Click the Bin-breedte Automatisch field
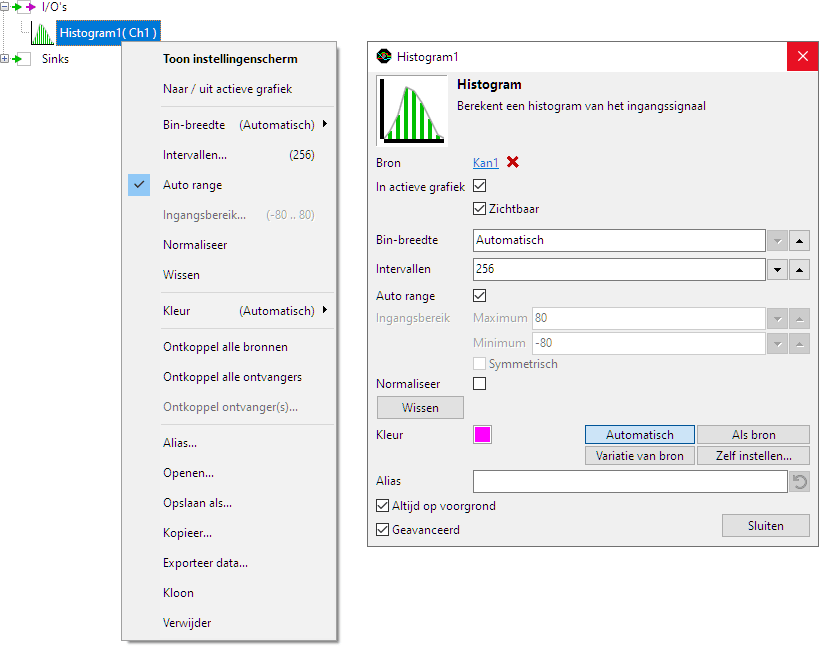Screen dimensions: 819x646 point(619,241)
